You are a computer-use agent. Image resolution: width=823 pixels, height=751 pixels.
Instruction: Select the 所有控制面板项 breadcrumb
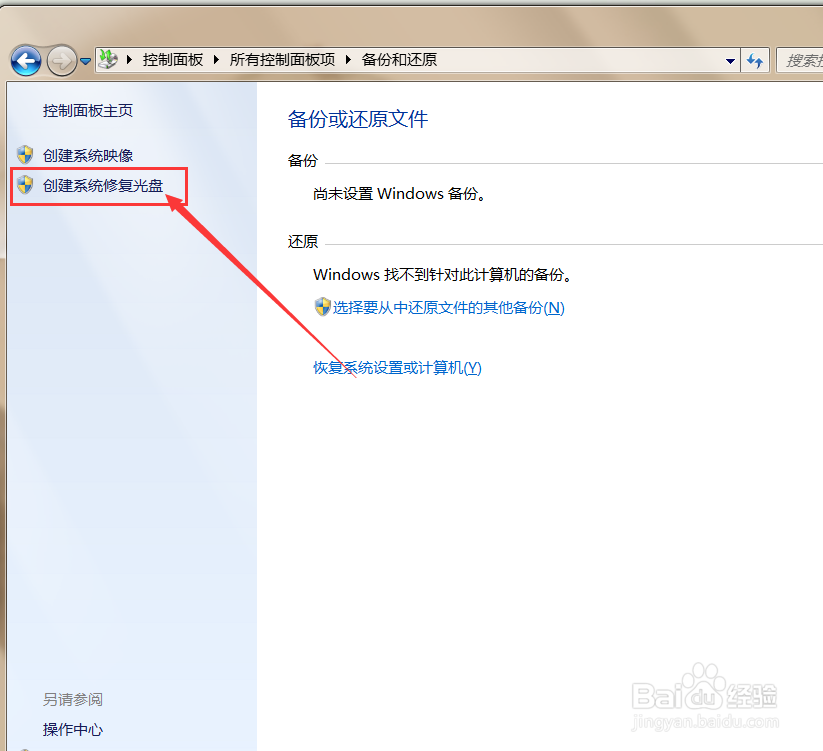pos(282,60)
